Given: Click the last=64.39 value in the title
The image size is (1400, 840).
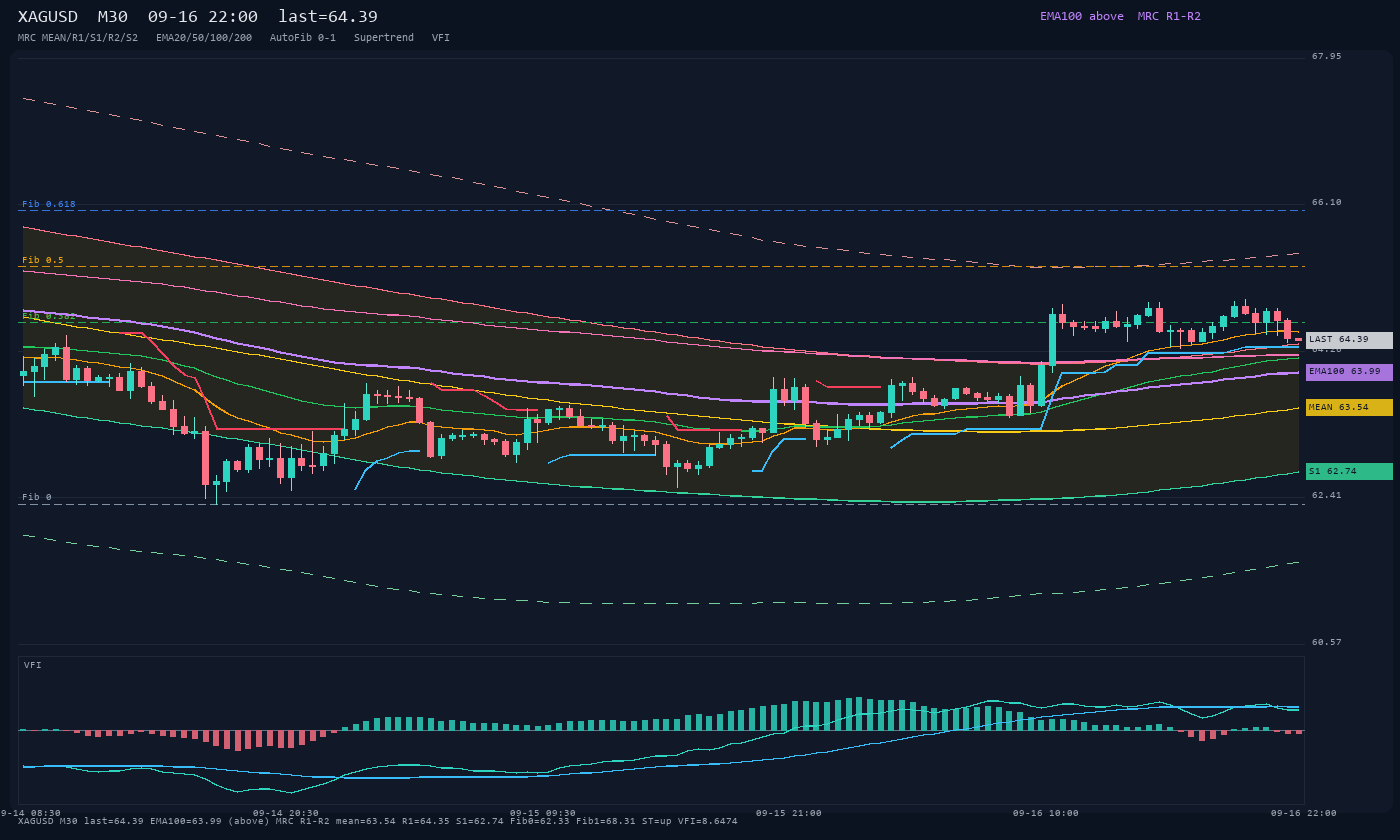Looking at the screenshot, I should (x=328, y=16).
